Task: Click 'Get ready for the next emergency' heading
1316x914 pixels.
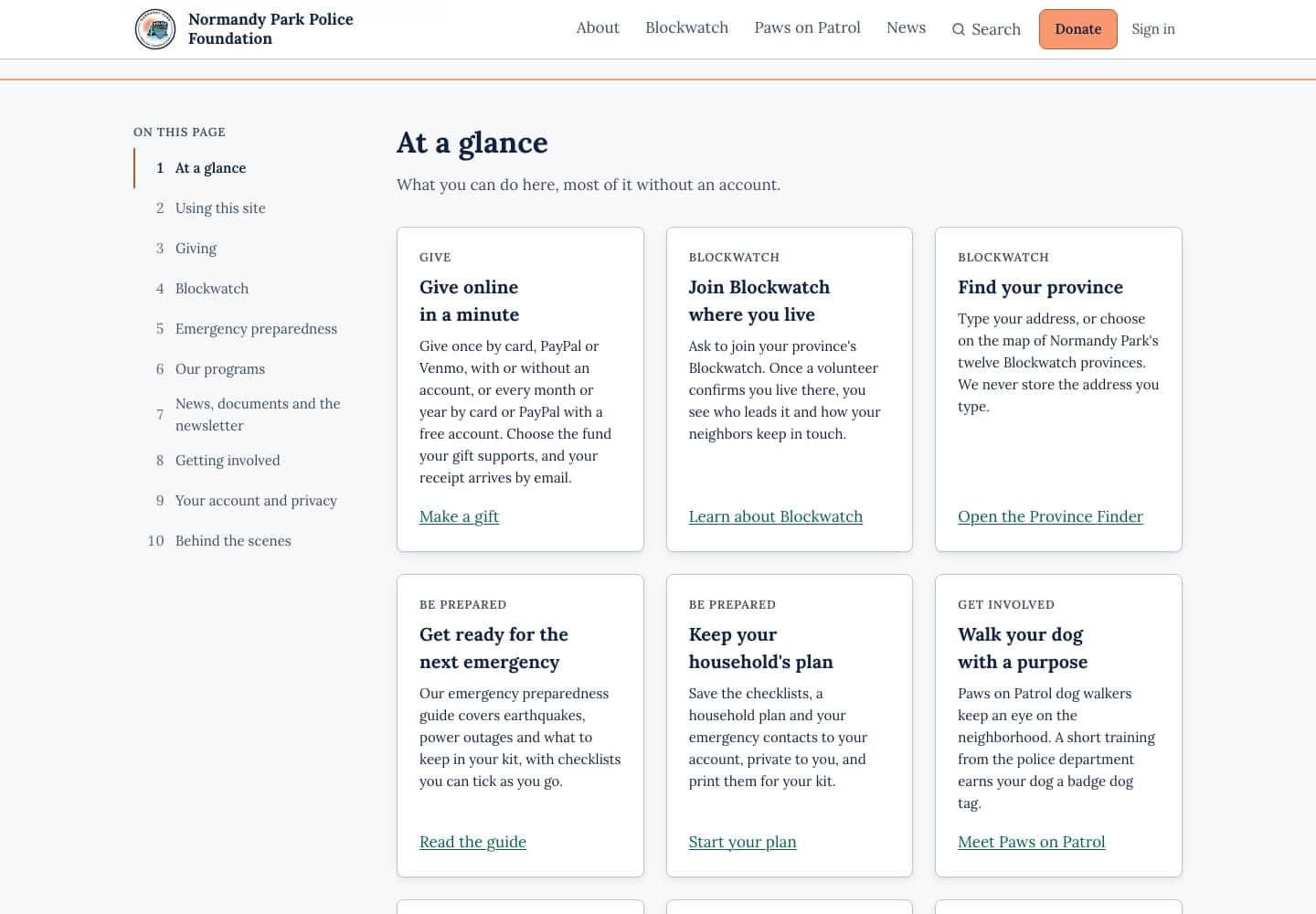Action: [493, 648]
